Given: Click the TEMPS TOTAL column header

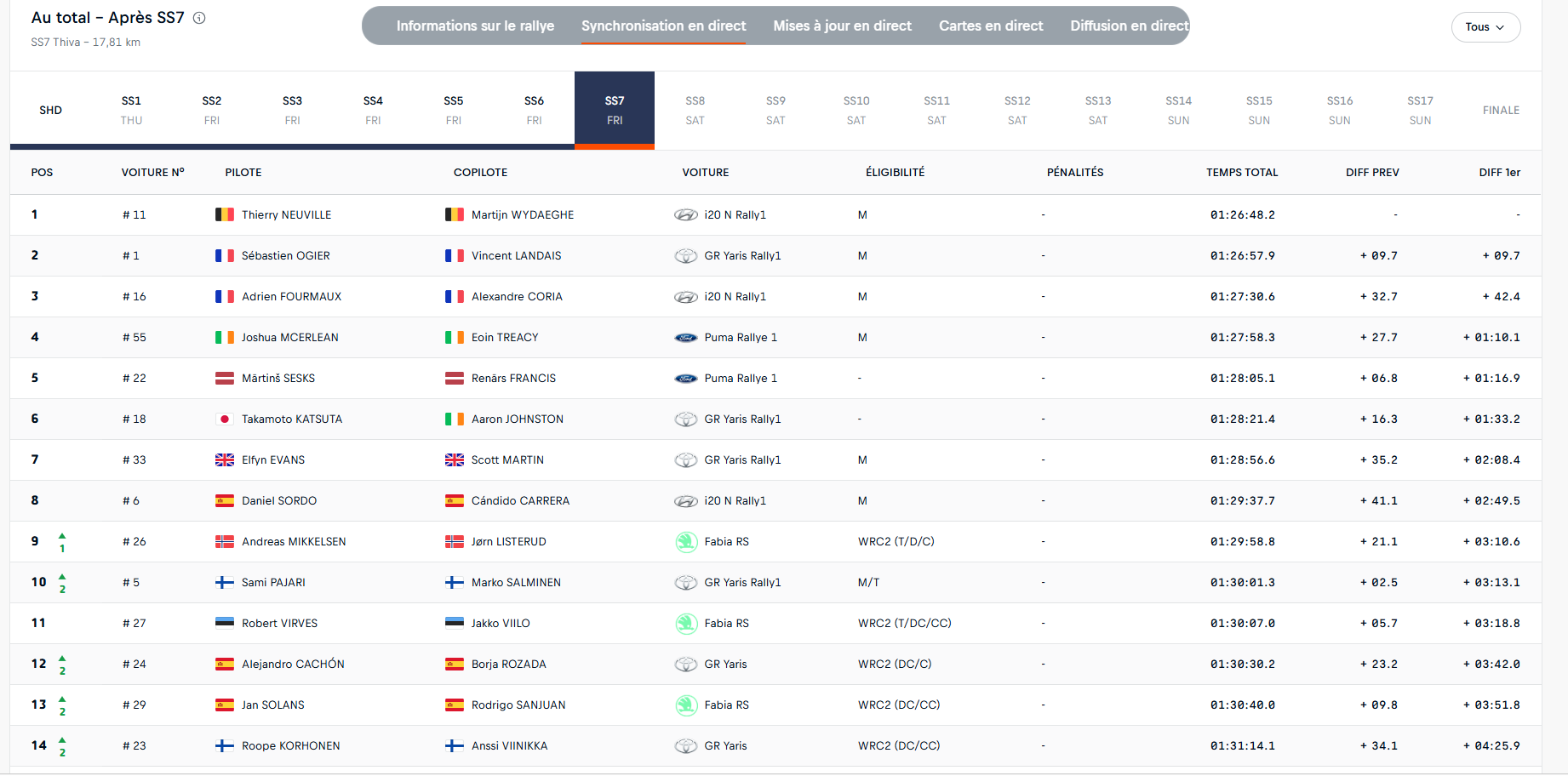Looking at the screenshot, I should coord(1242,173).
